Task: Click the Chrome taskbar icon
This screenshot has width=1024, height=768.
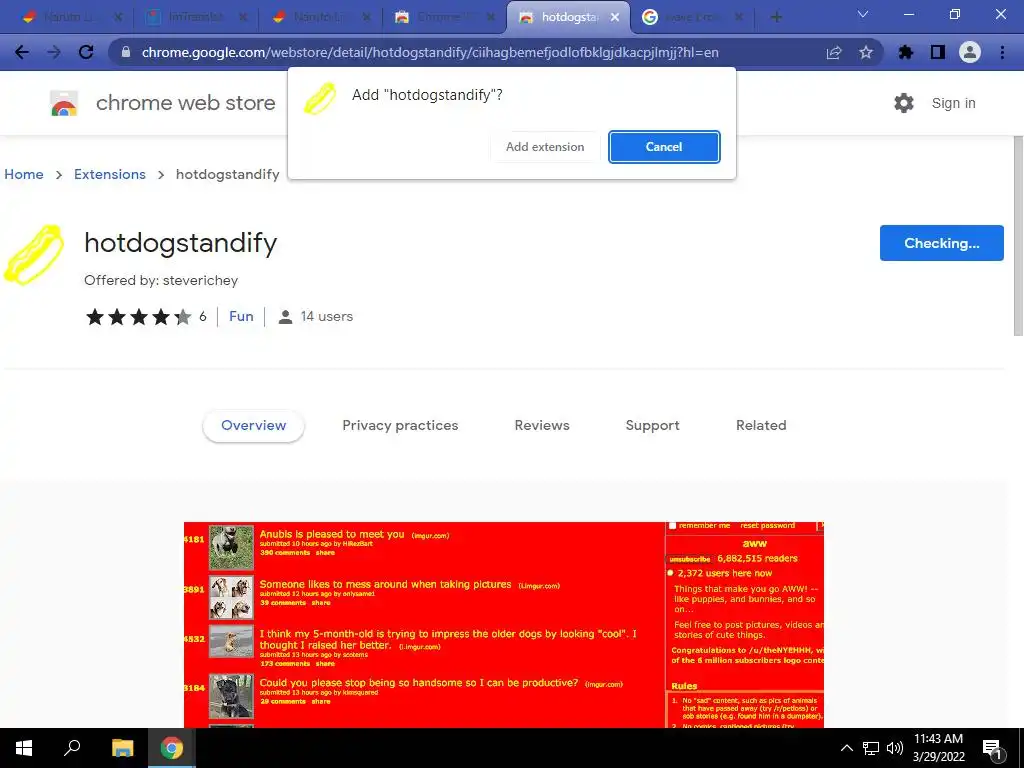Action: click(x=172, y=748)
